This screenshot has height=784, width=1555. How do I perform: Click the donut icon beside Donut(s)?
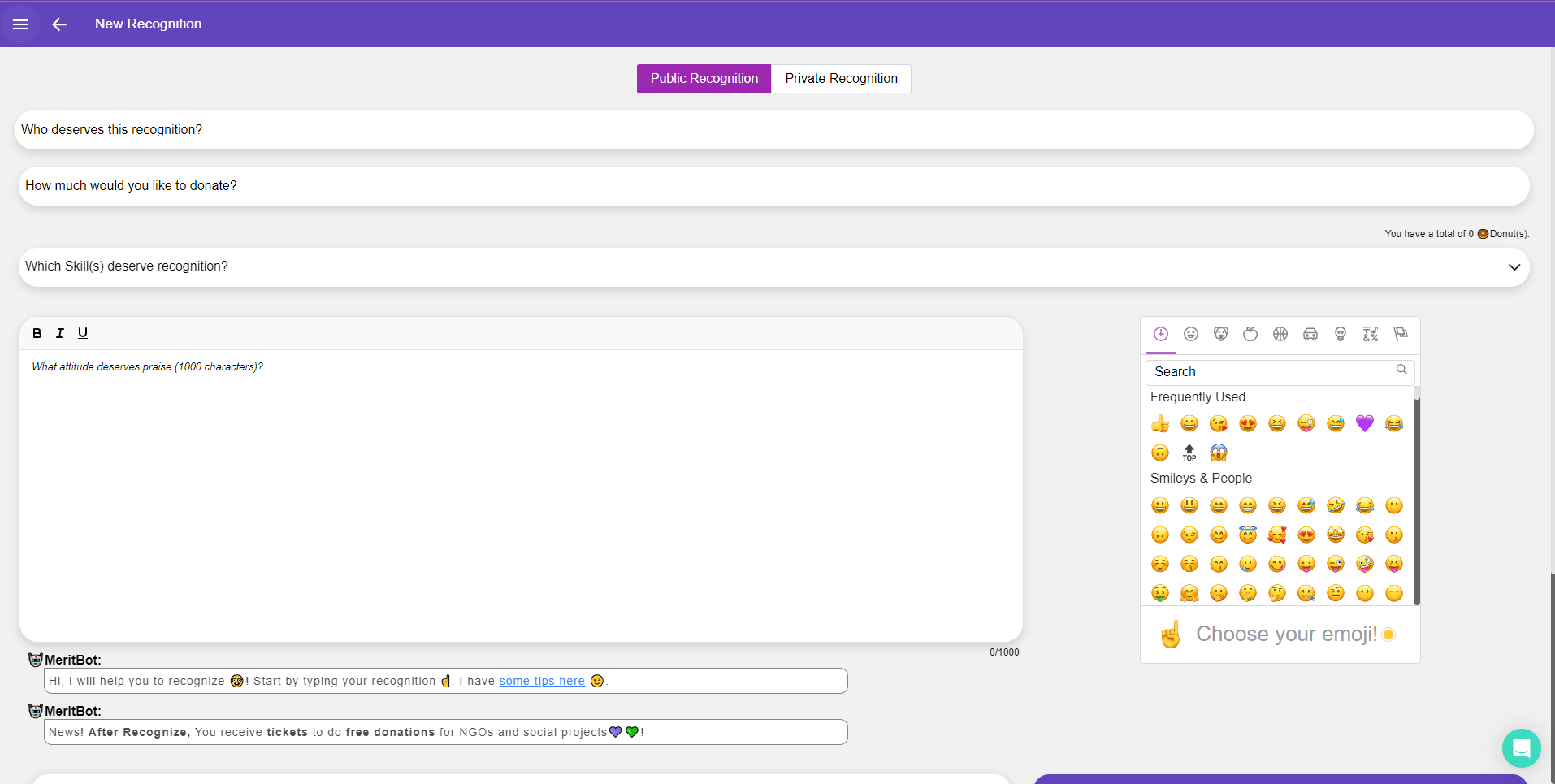(1483, 234)
